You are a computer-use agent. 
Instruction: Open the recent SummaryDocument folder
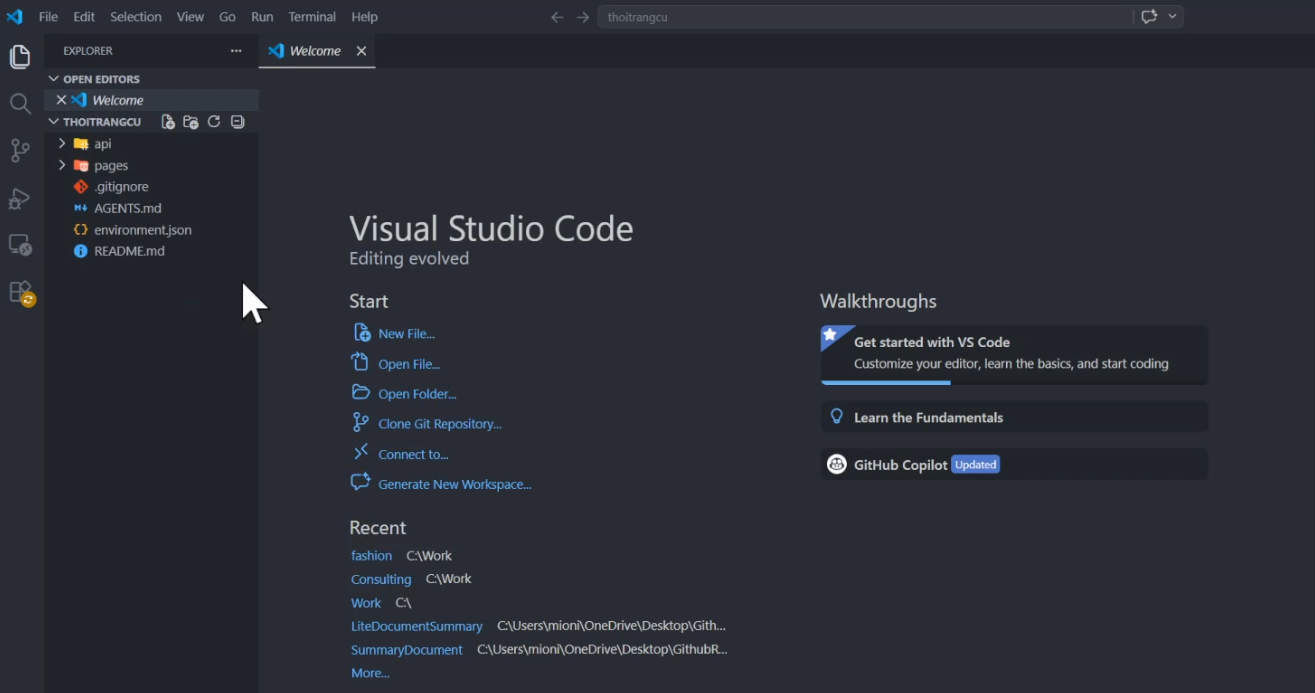(x=407, y=650)
